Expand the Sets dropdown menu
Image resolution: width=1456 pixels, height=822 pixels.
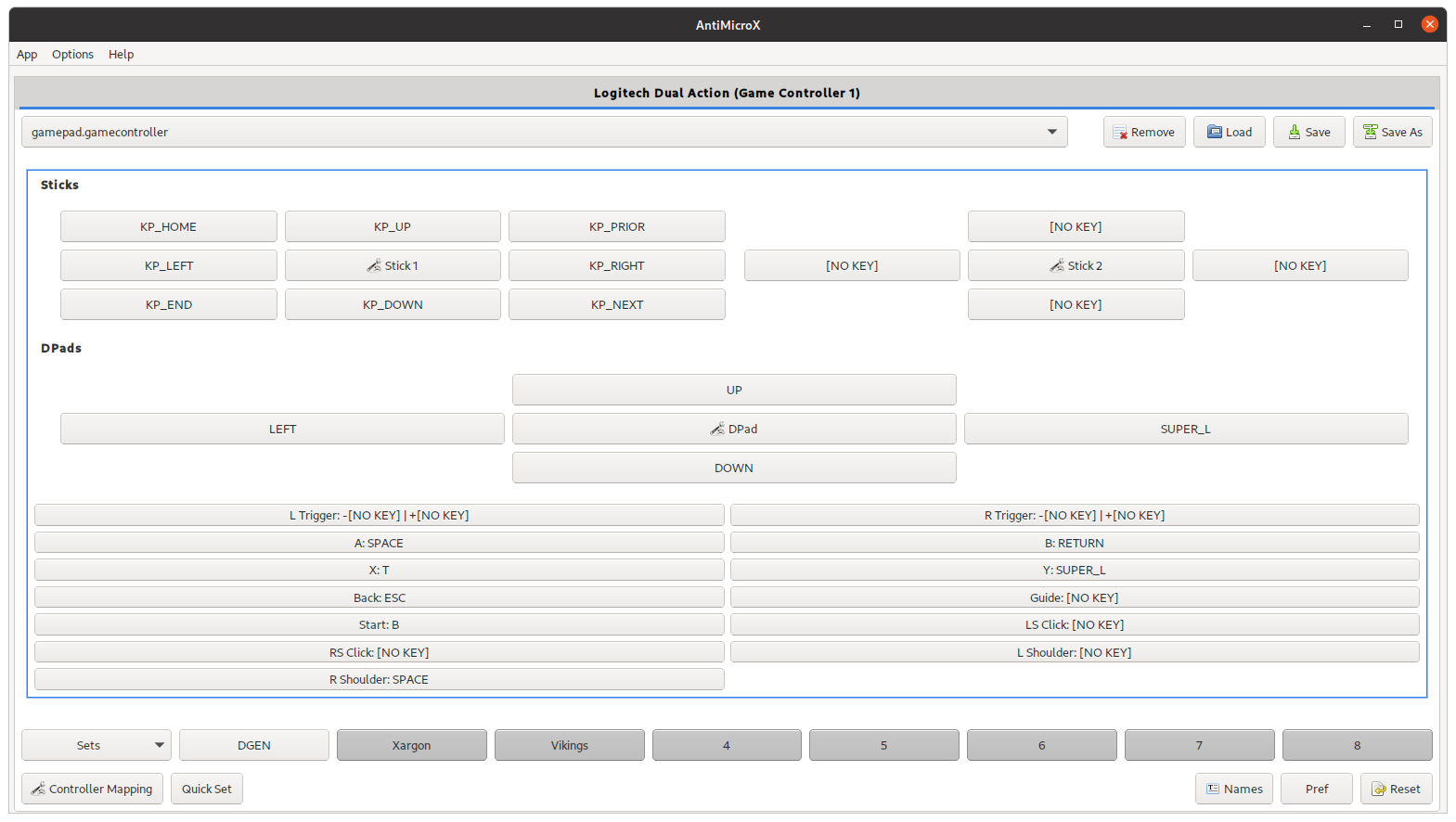pyautogui.click(x=97, y=745)
